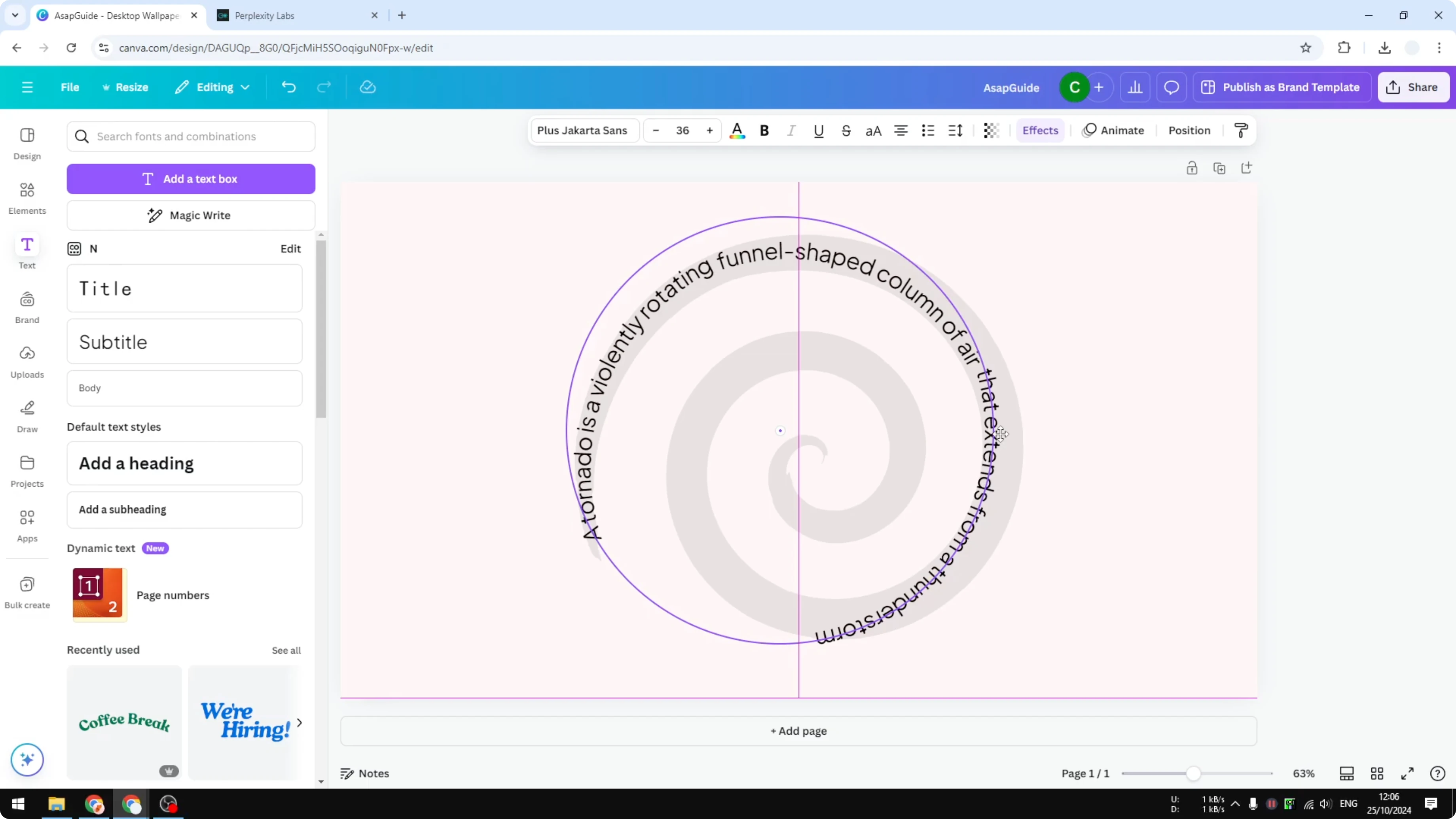The height and width of the screenshot is (819, 1456).
Task: Apply italic styling to the text
Action: [791, 130]
